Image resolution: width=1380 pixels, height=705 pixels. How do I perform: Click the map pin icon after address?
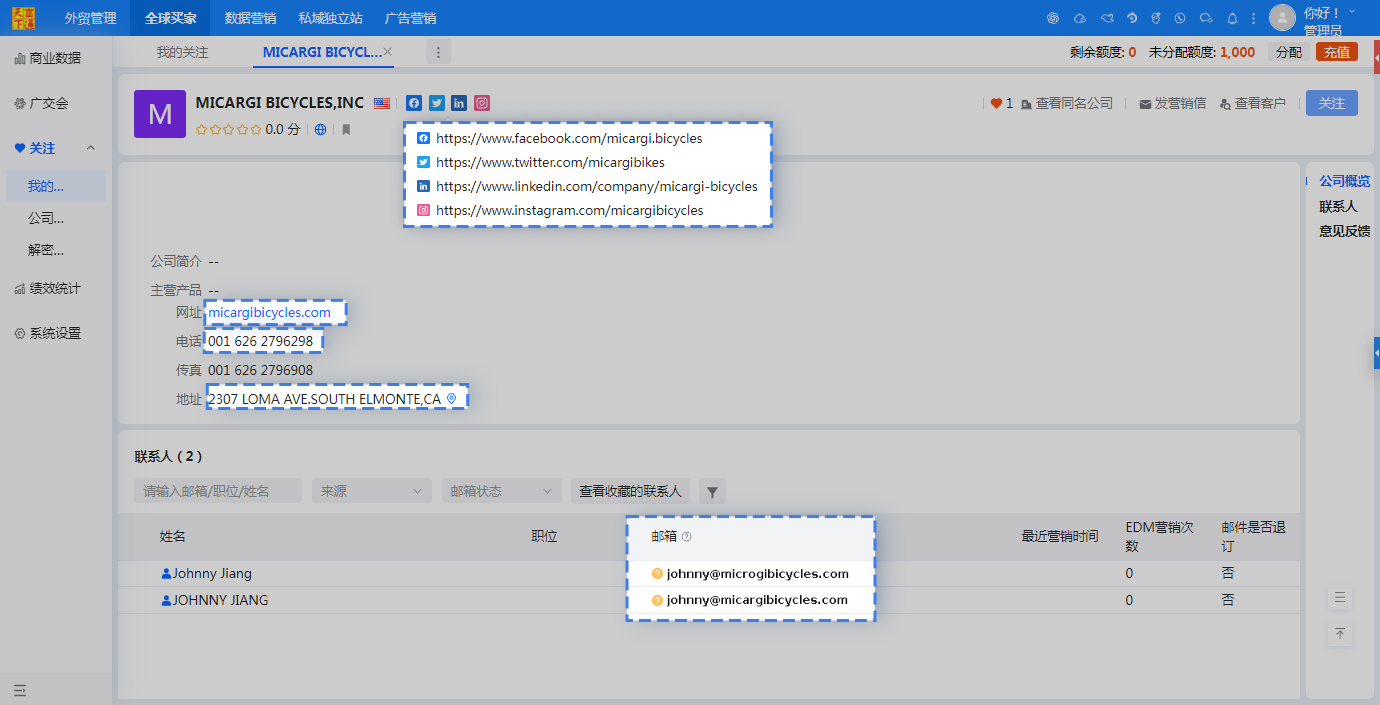click(451, 399)
